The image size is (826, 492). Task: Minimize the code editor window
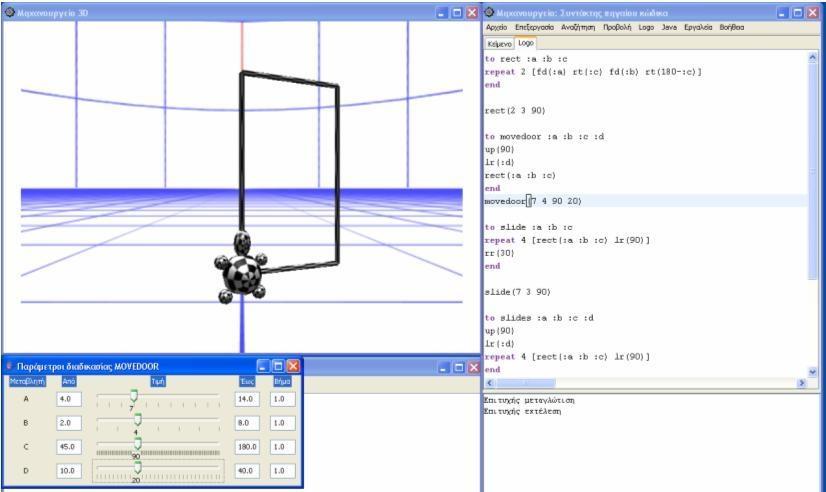point(783,13)
